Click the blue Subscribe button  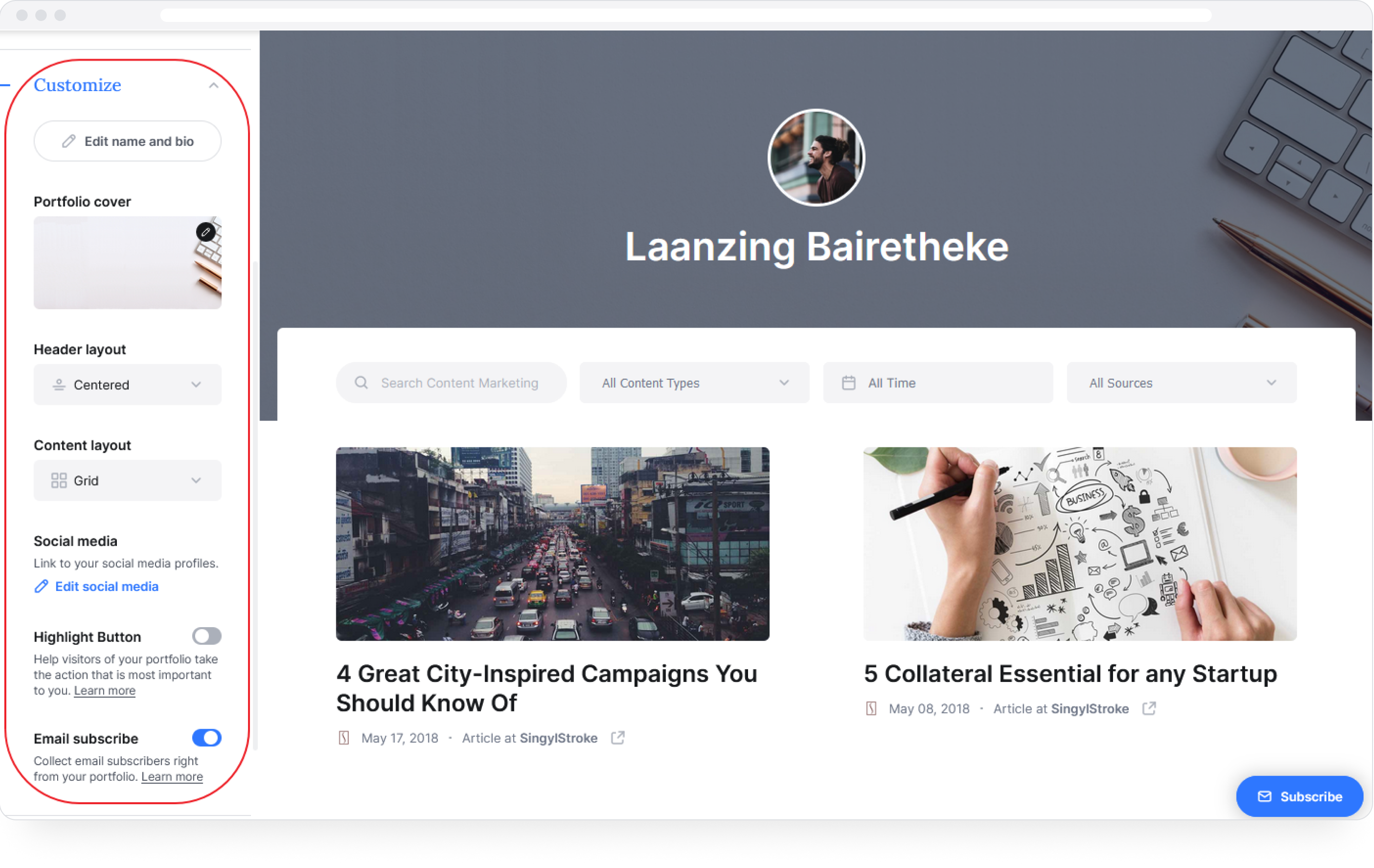[x=1299, y=796]
